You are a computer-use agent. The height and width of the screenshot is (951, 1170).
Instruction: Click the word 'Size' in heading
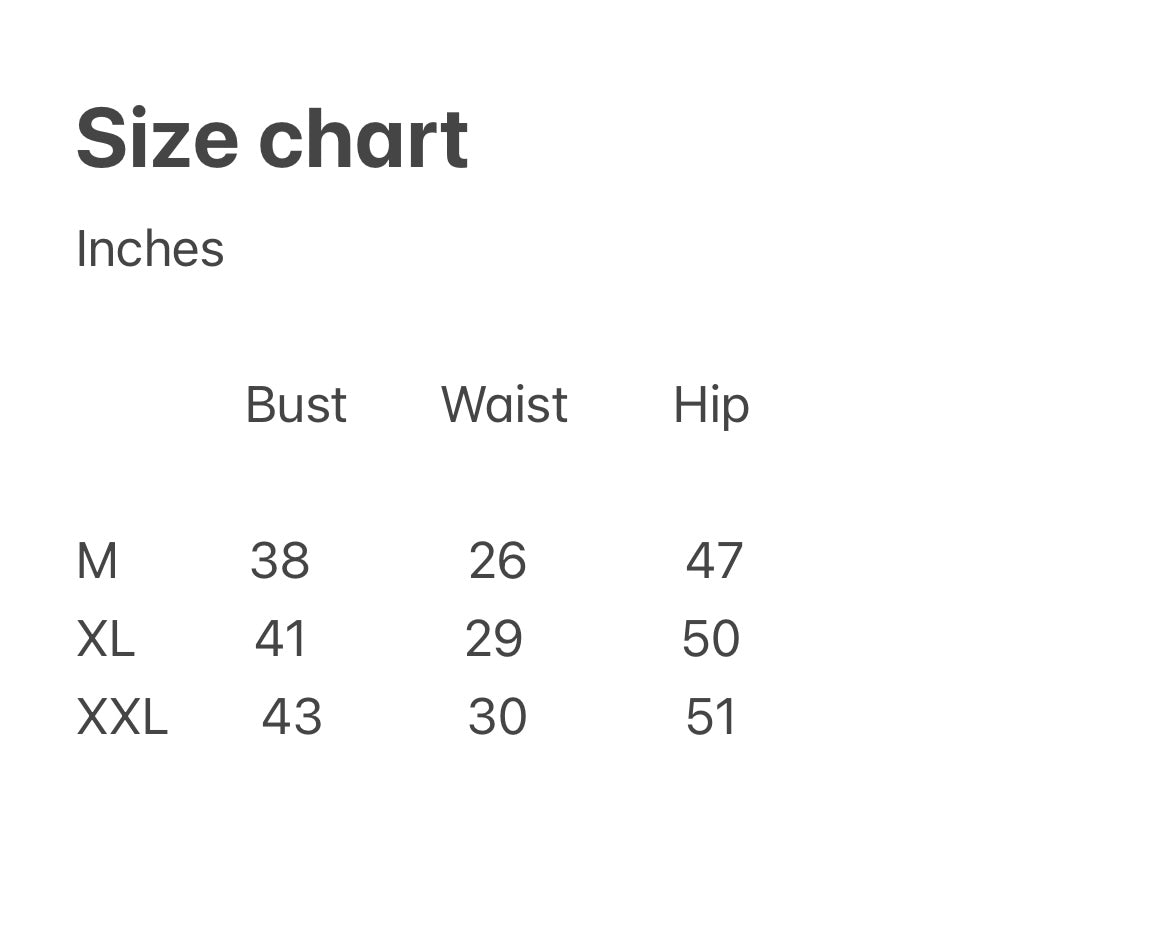pyautogui.click(x=157, y=139)
